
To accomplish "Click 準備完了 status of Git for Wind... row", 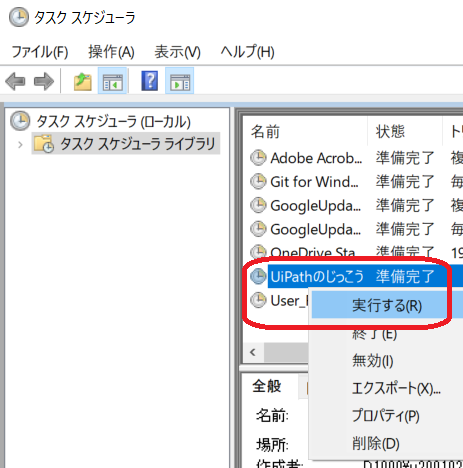I will 405,182.
